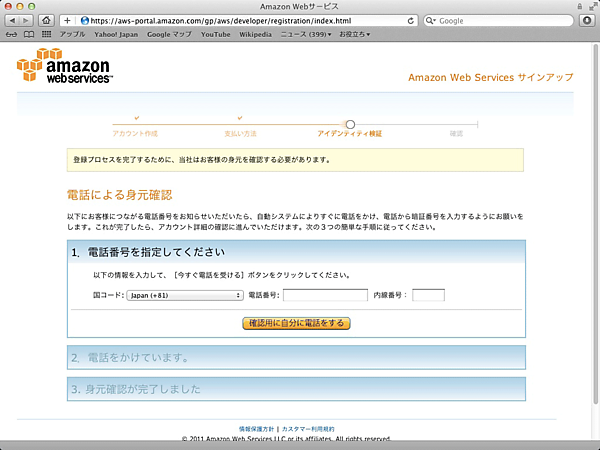600x450 pixels.
Task: Click the Google search field
Action: point(500,20)
